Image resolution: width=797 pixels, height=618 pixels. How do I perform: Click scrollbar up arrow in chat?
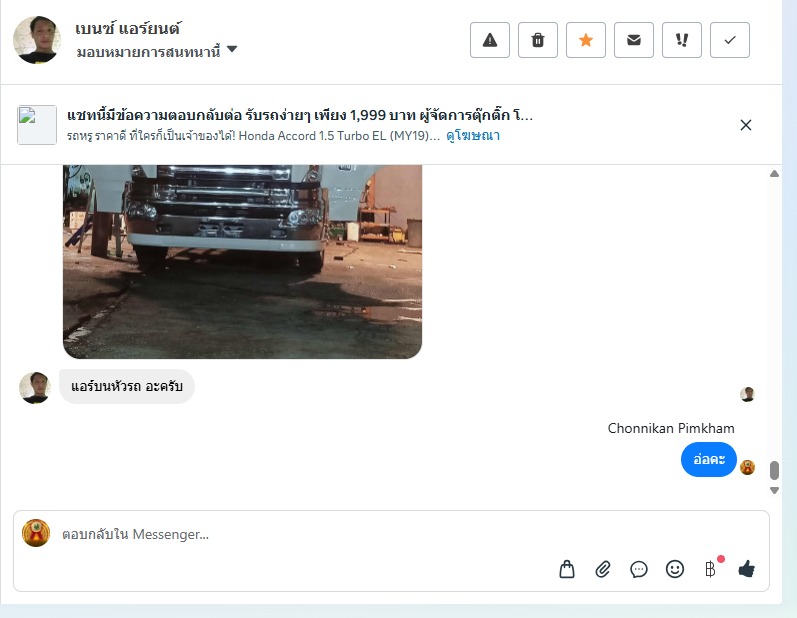click(x=774, y=174)
